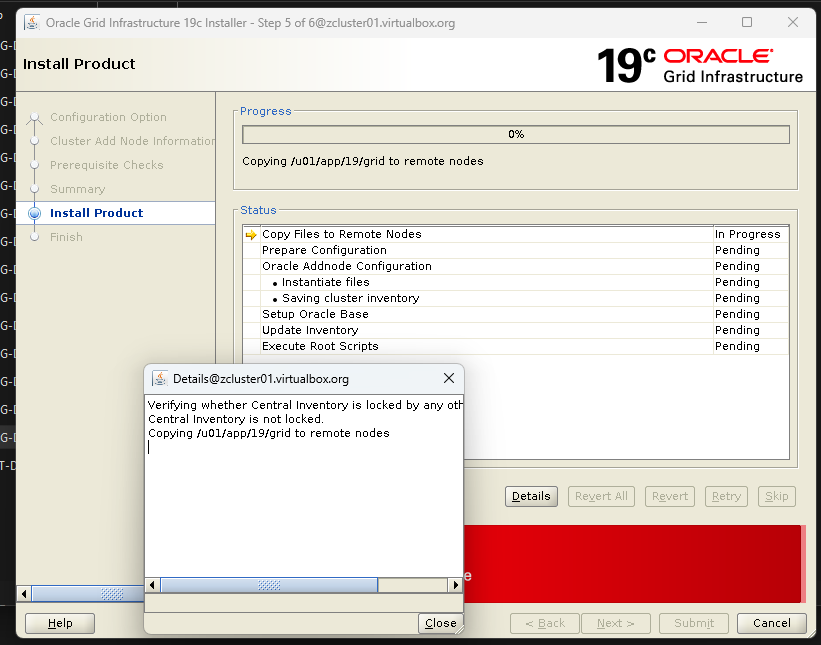Click the Oracle 19c Grid Infrastructure logo
The width and height of the screenshot is (821, 645).
pyautogui.click(x=700, y=65)
